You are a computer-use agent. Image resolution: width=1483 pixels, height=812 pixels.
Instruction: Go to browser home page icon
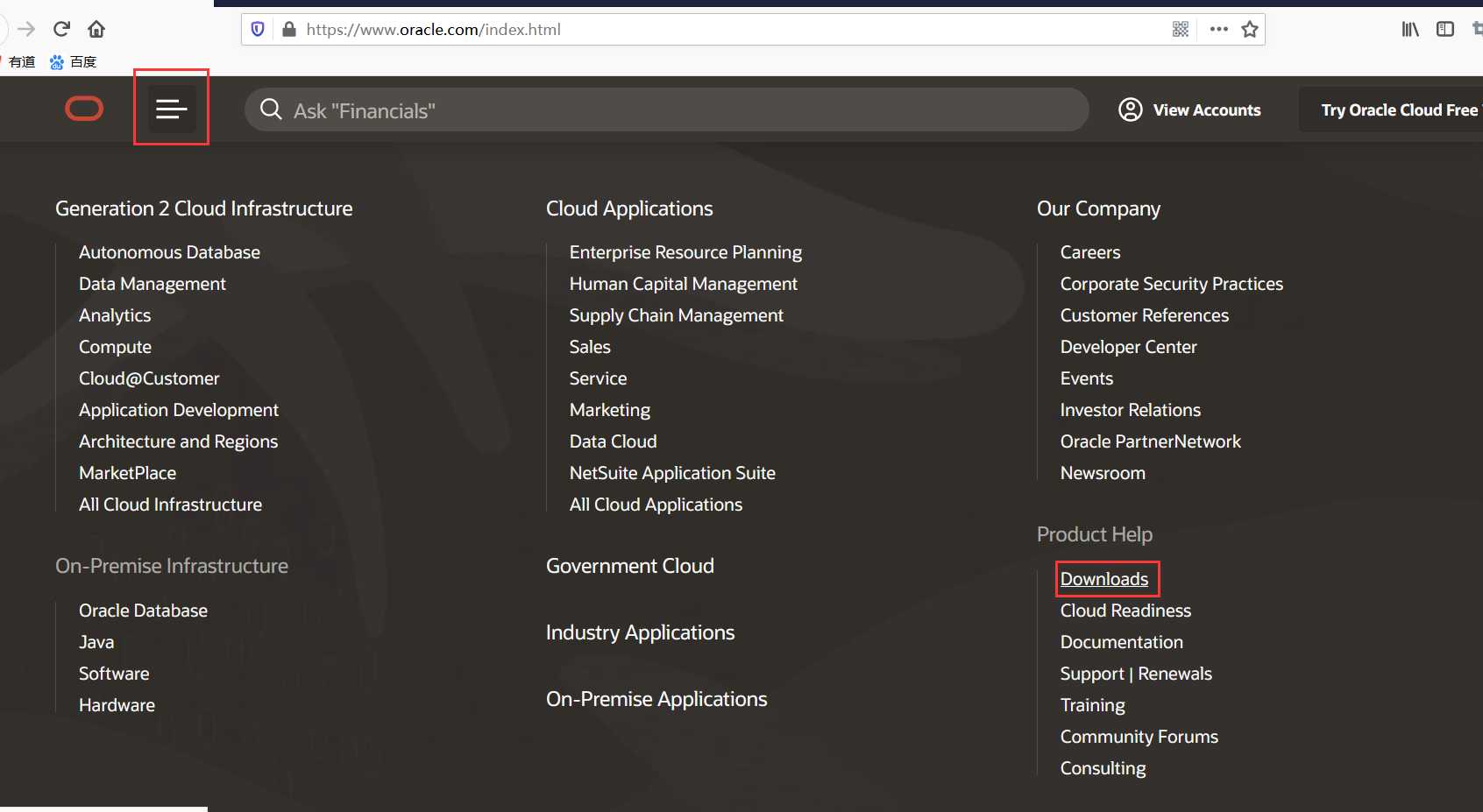96,29
